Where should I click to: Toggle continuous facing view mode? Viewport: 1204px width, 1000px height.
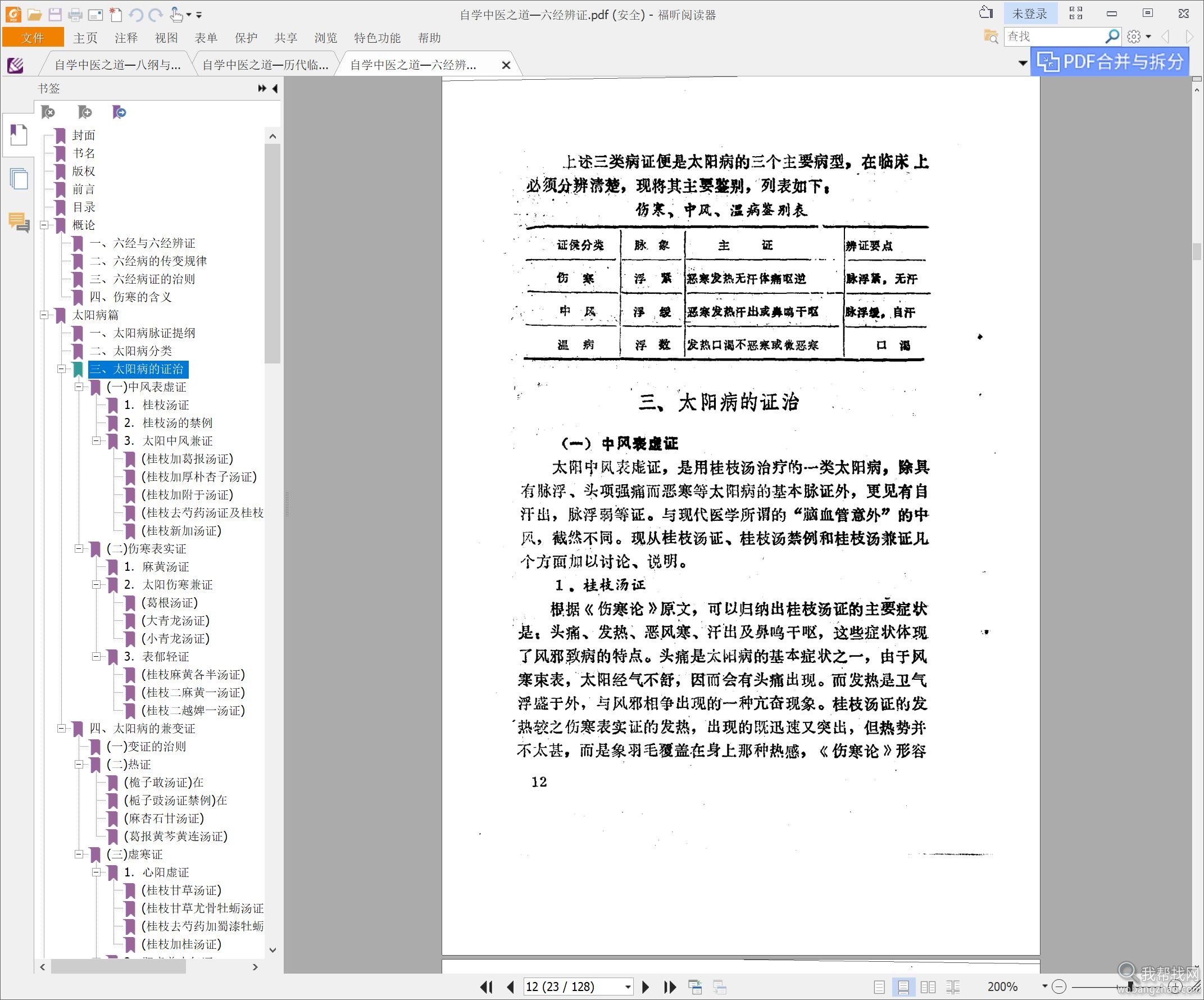coord(953,987)
